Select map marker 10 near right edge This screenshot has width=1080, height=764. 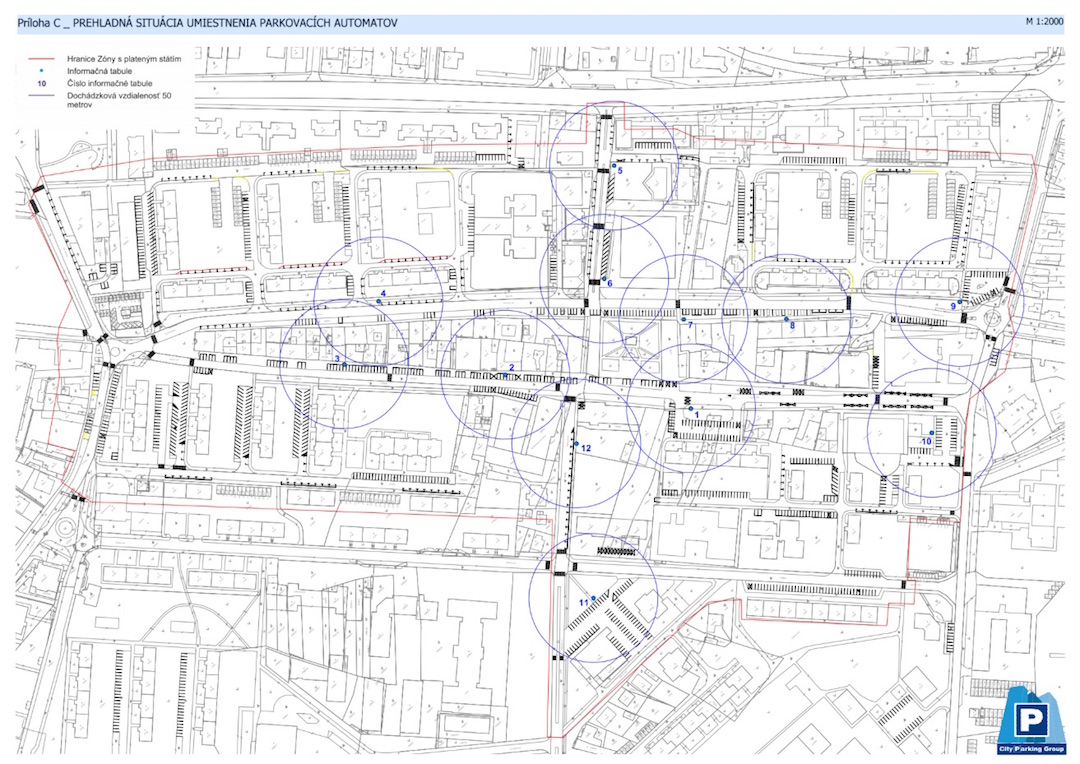931,433
